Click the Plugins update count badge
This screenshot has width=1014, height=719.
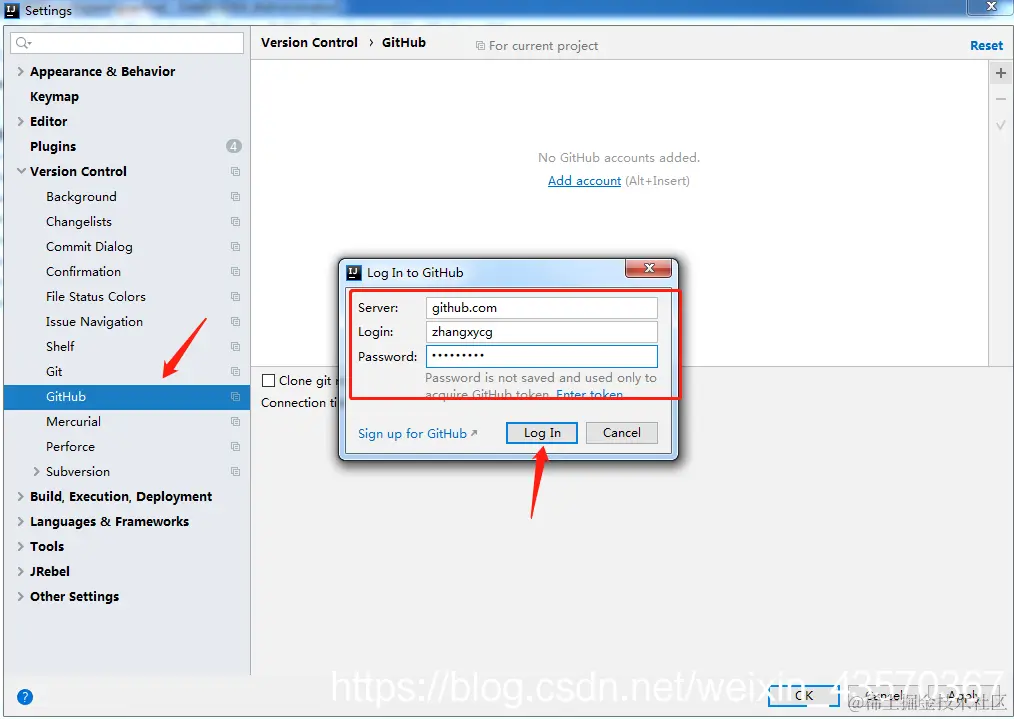[233, 146]
